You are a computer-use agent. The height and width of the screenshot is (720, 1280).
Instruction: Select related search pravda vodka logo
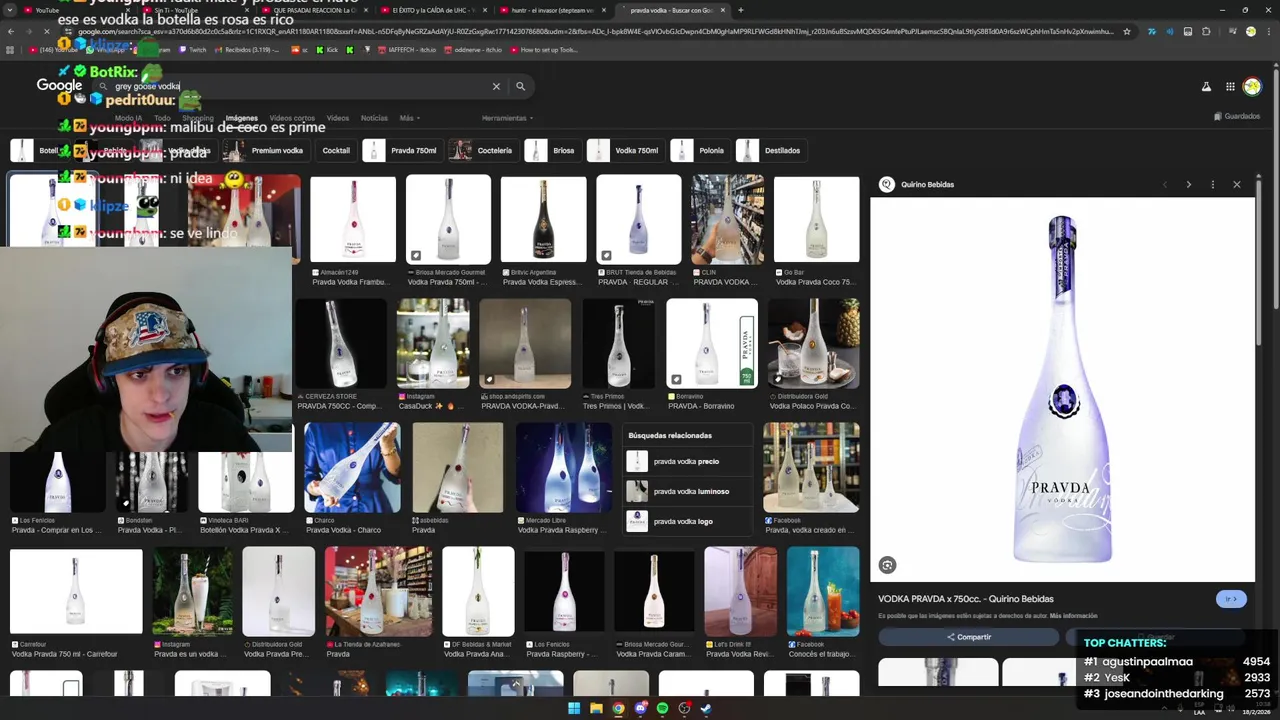pyautogui.click(x=686, y=522)
